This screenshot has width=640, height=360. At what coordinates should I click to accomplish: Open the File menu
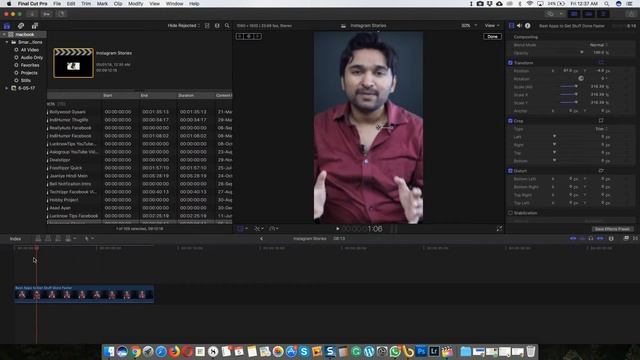click(x=57, y=4)
